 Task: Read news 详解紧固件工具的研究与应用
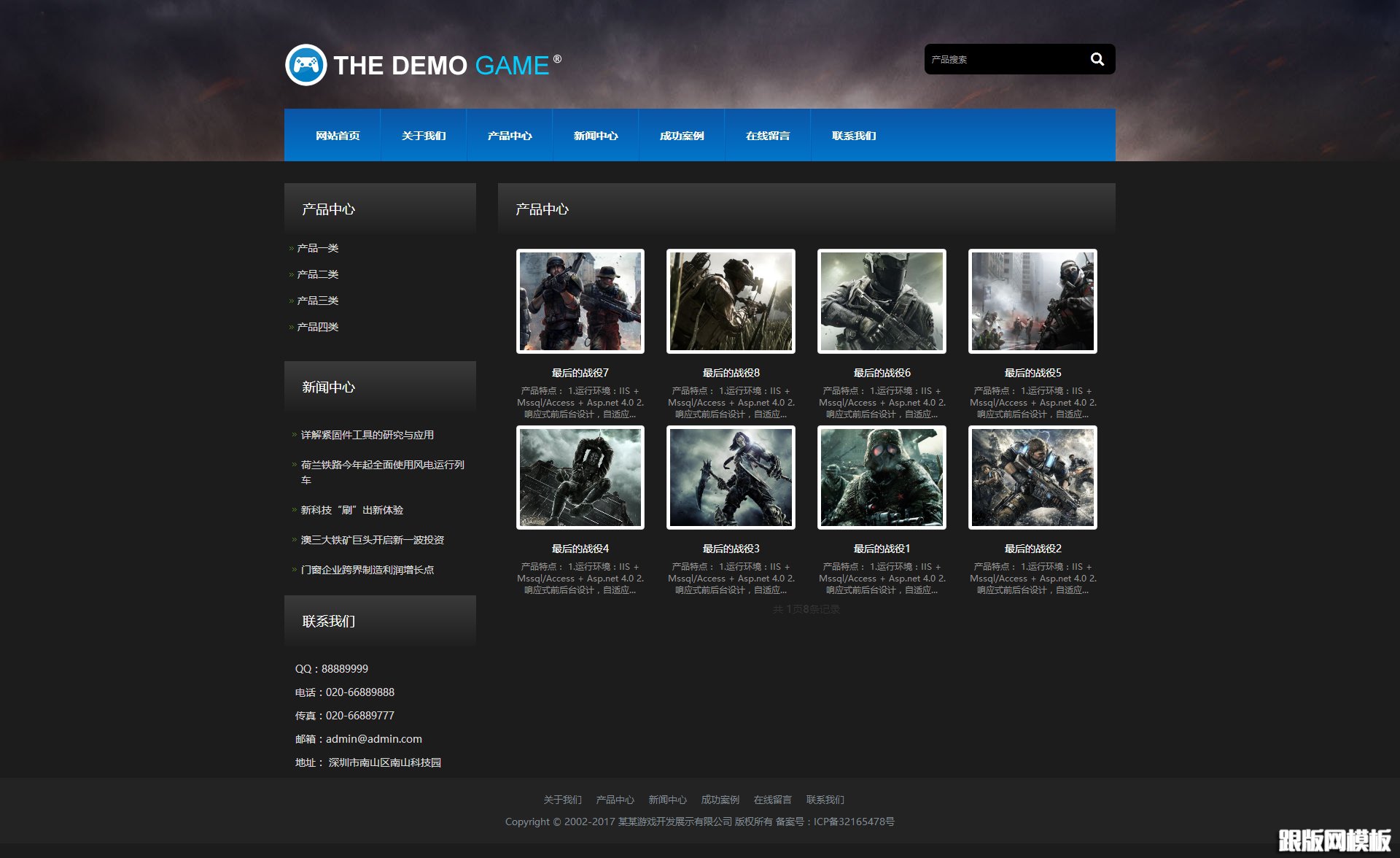[367, 435]
